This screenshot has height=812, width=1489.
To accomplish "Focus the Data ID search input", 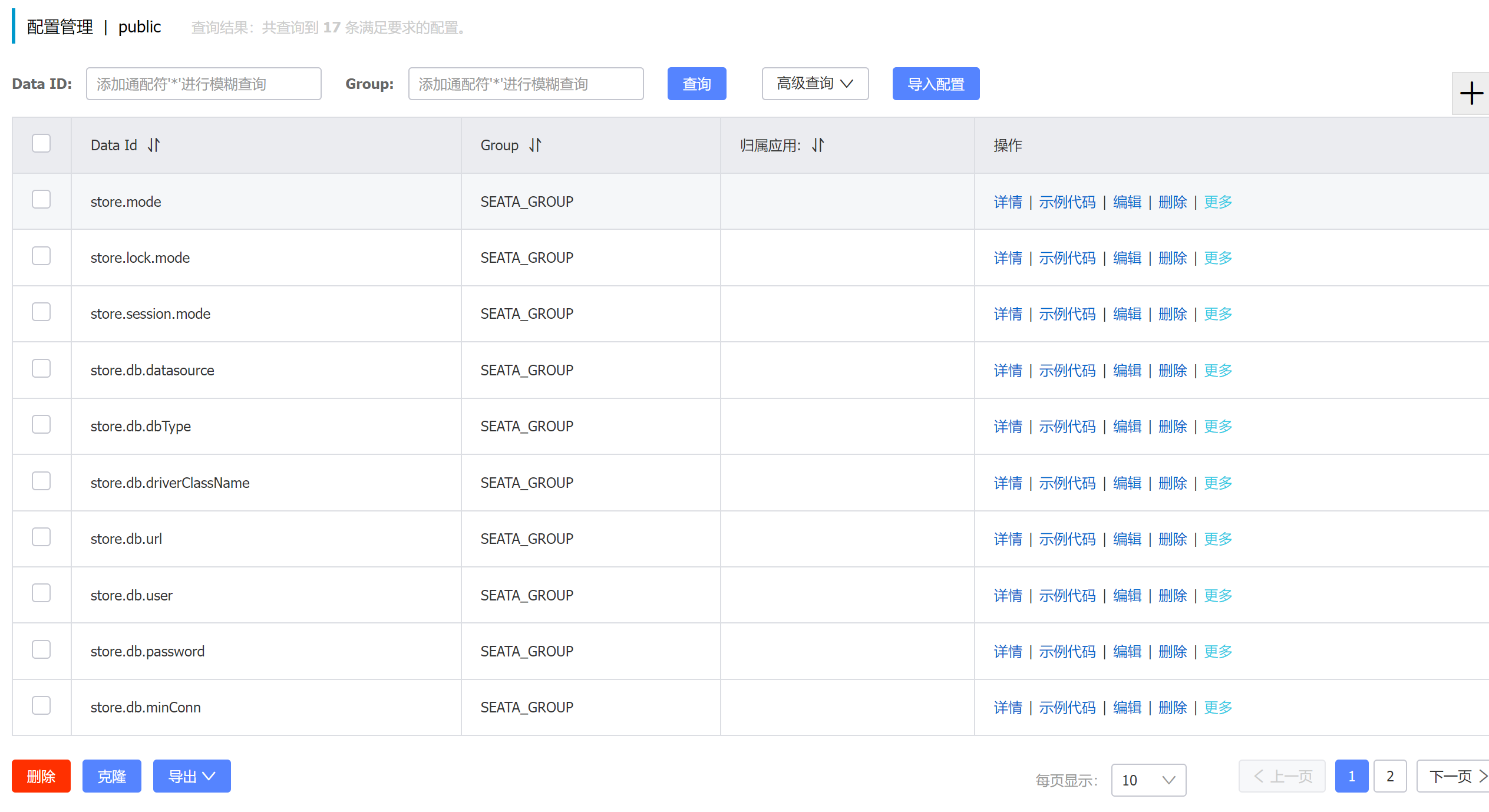I will click(x=204, y=84).
